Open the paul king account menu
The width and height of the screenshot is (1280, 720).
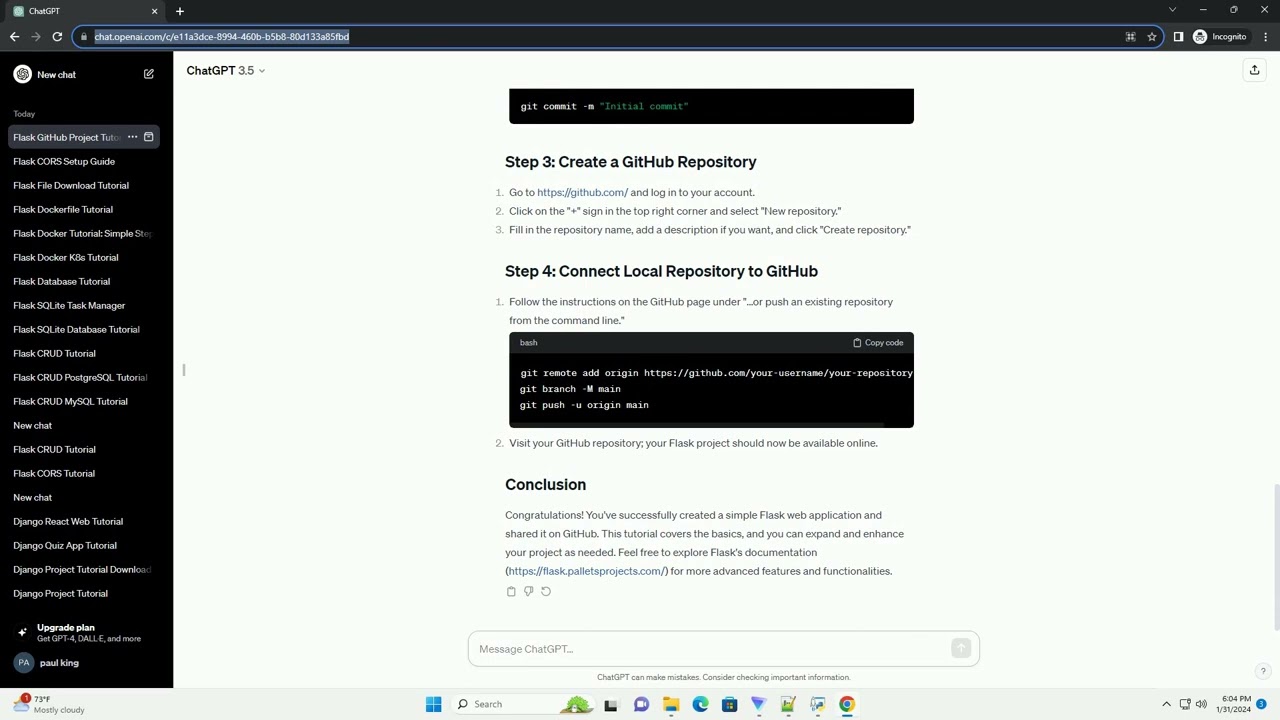click(86, 663)
